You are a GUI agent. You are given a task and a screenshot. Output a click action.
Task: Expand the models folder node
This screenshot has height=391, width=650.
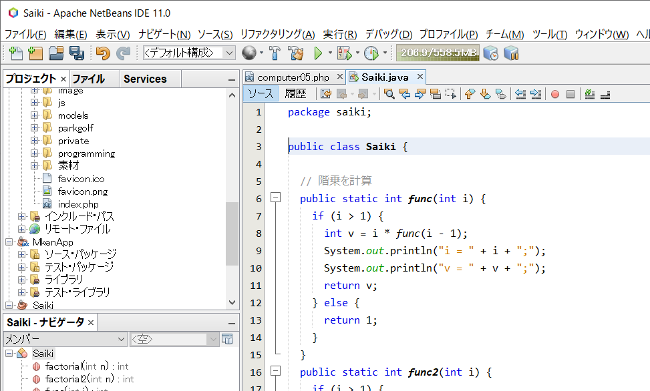pos(35,115)
